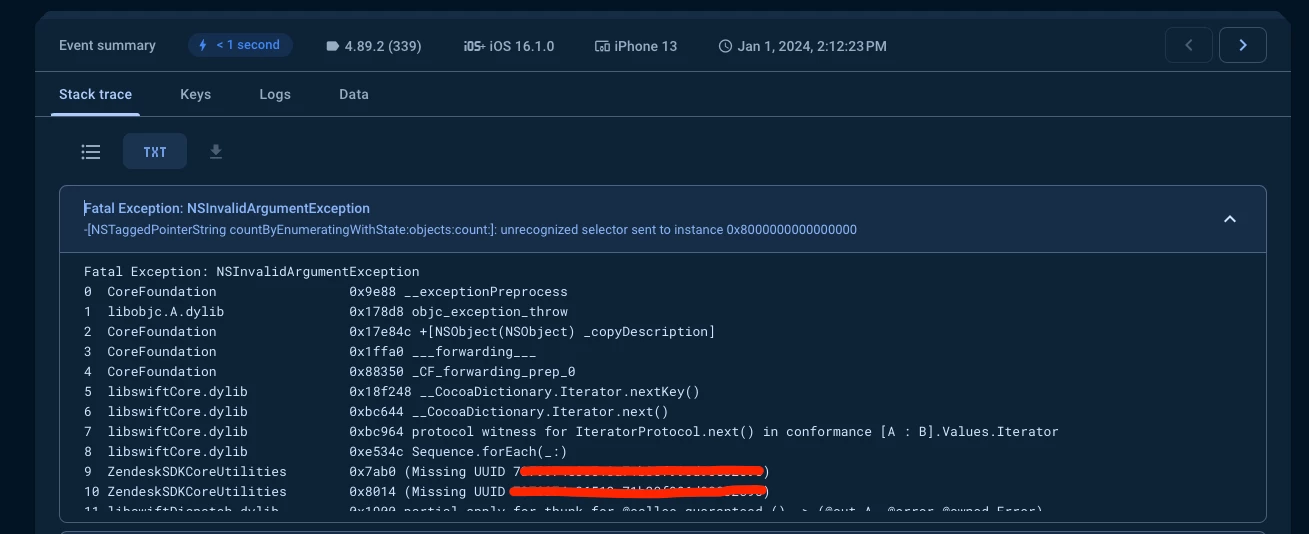Open the Logs tab
1309x534 pixels.
275,94
